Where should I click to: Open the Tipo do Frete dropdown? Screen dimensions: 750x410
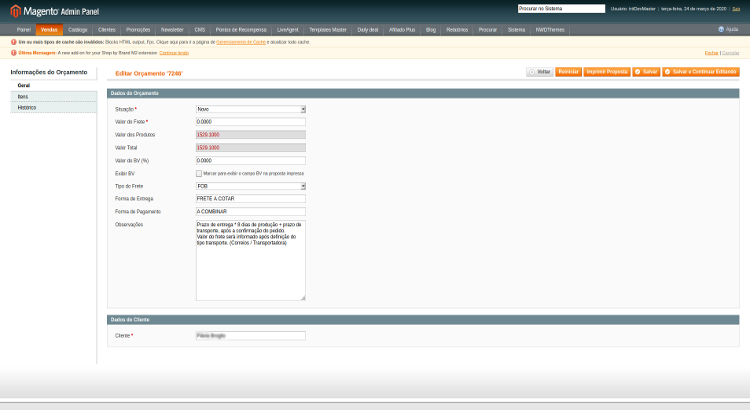(x=251, y=186)
